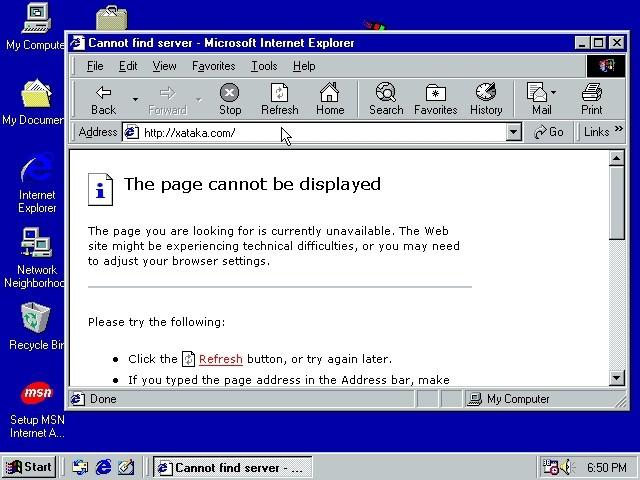Expand the Links bar chevron
This screenshot has height=480, width=640.
tap(619, 129)
